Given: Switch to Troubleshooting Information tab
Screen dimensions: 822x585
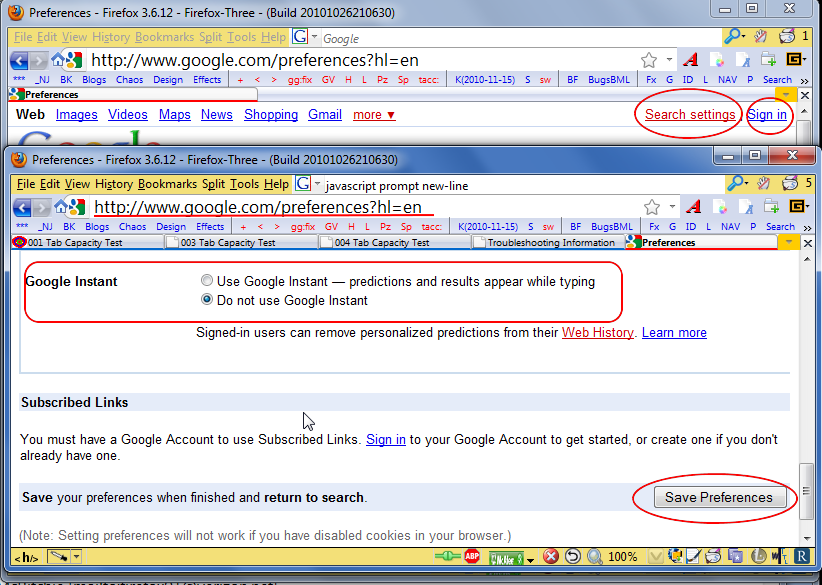Looking at the screenshot, I should 548,242.
